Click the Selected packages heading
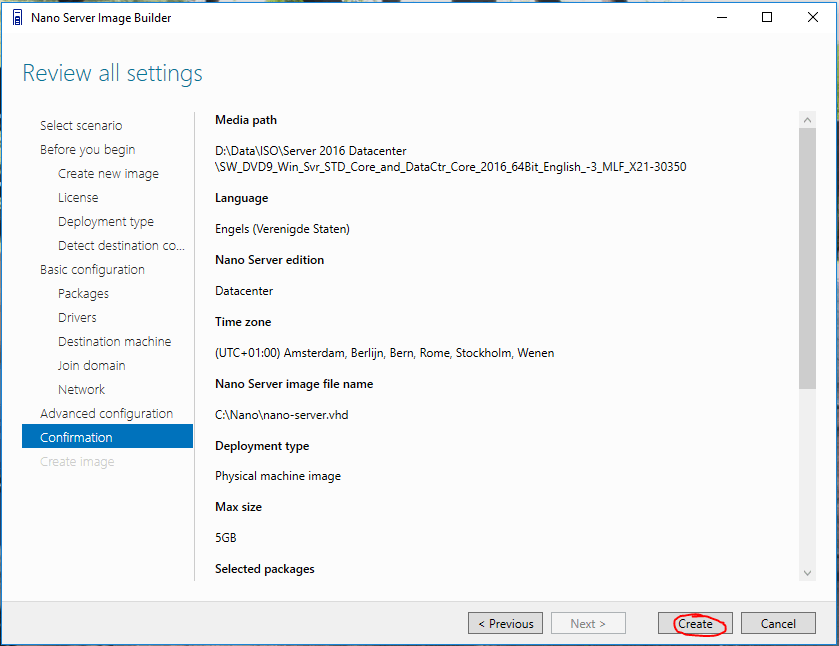Viewport: 839px width, 646px height. click(264, 569)
